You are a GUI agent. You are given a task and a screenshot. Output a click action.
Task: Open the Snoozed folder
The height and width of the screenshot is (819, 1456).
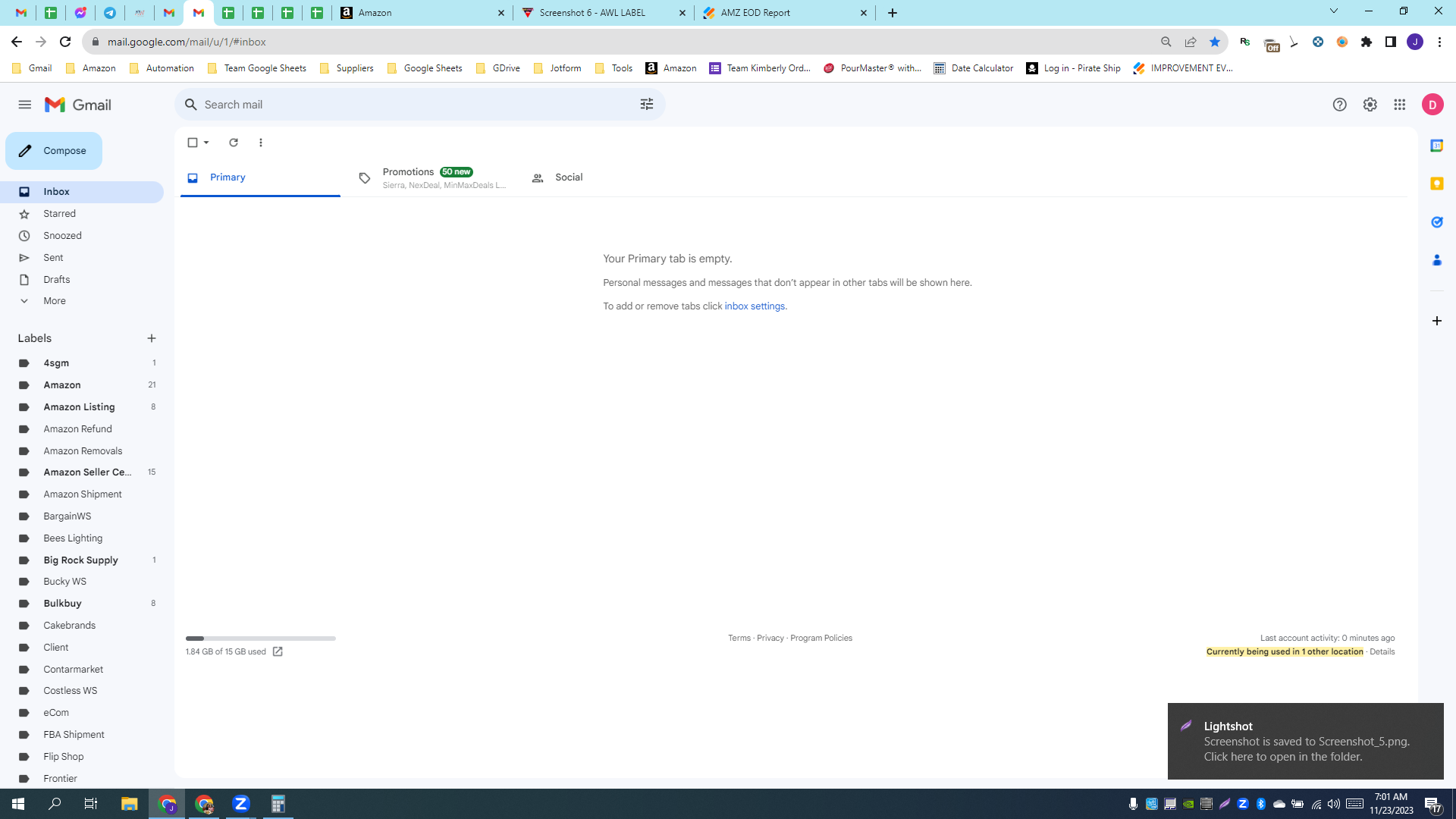(x=82, y=236)
